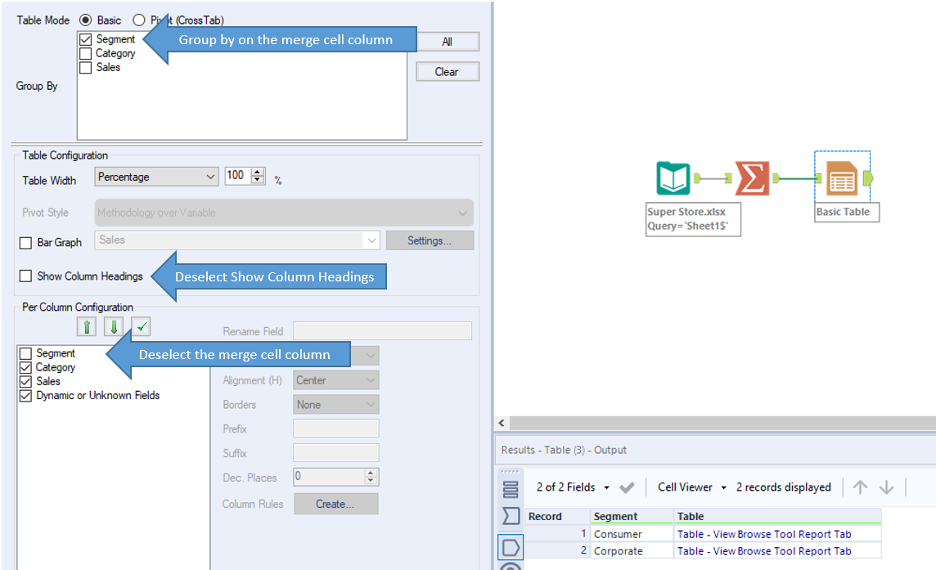Select the Input Data tool on canvas
The height and width of the screenshot is (570, 936).
coord(673,178)
